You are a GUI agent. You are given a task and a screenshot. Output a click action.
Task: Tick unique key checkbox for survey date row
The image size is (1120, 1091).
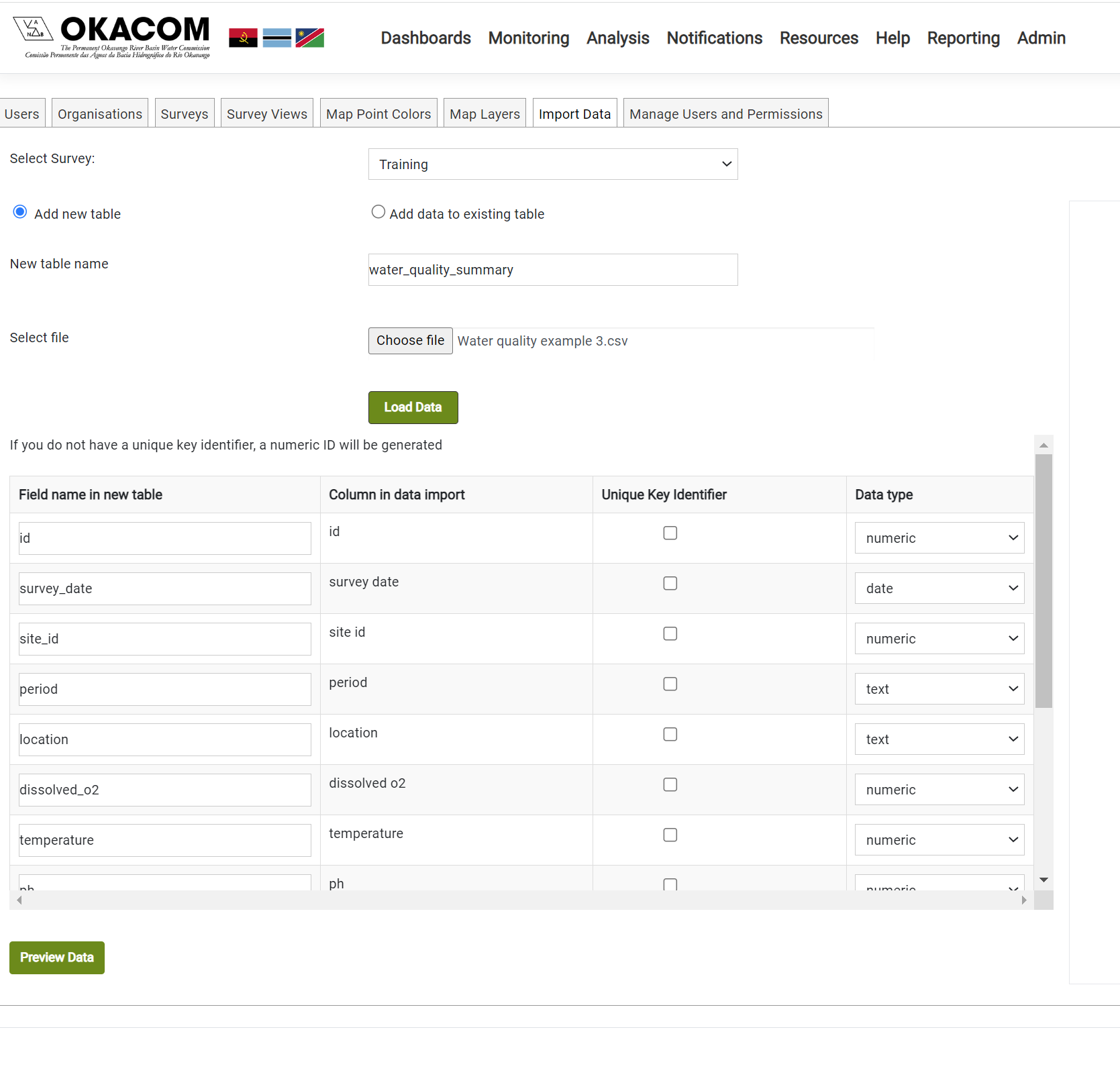click(670, 583)
